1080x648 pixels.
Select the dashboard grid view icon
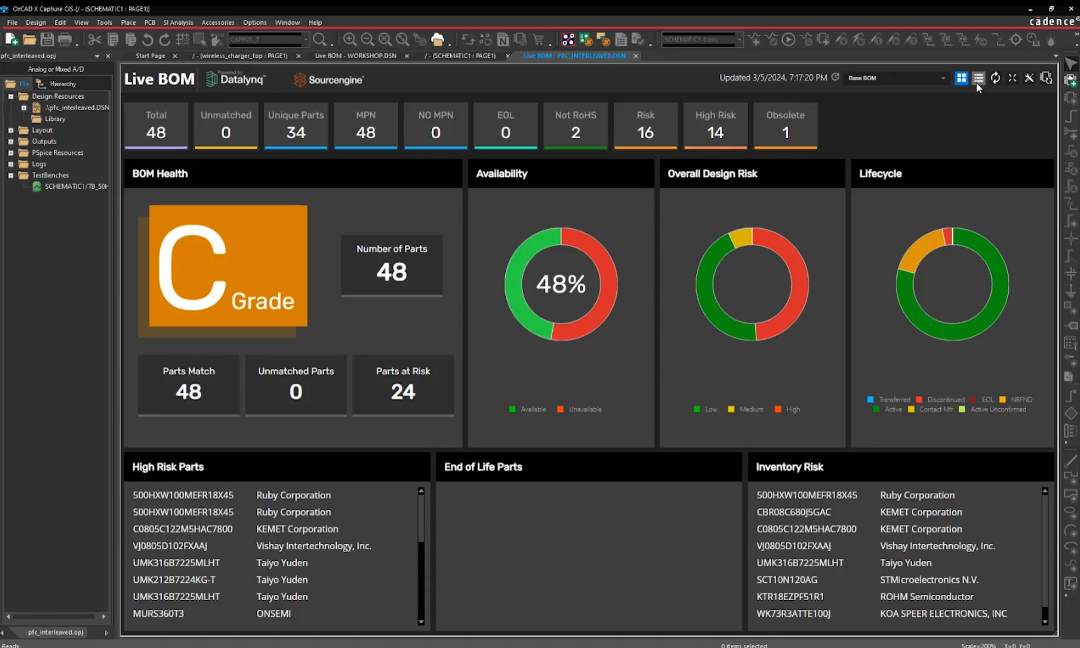(x=961, y=78)
